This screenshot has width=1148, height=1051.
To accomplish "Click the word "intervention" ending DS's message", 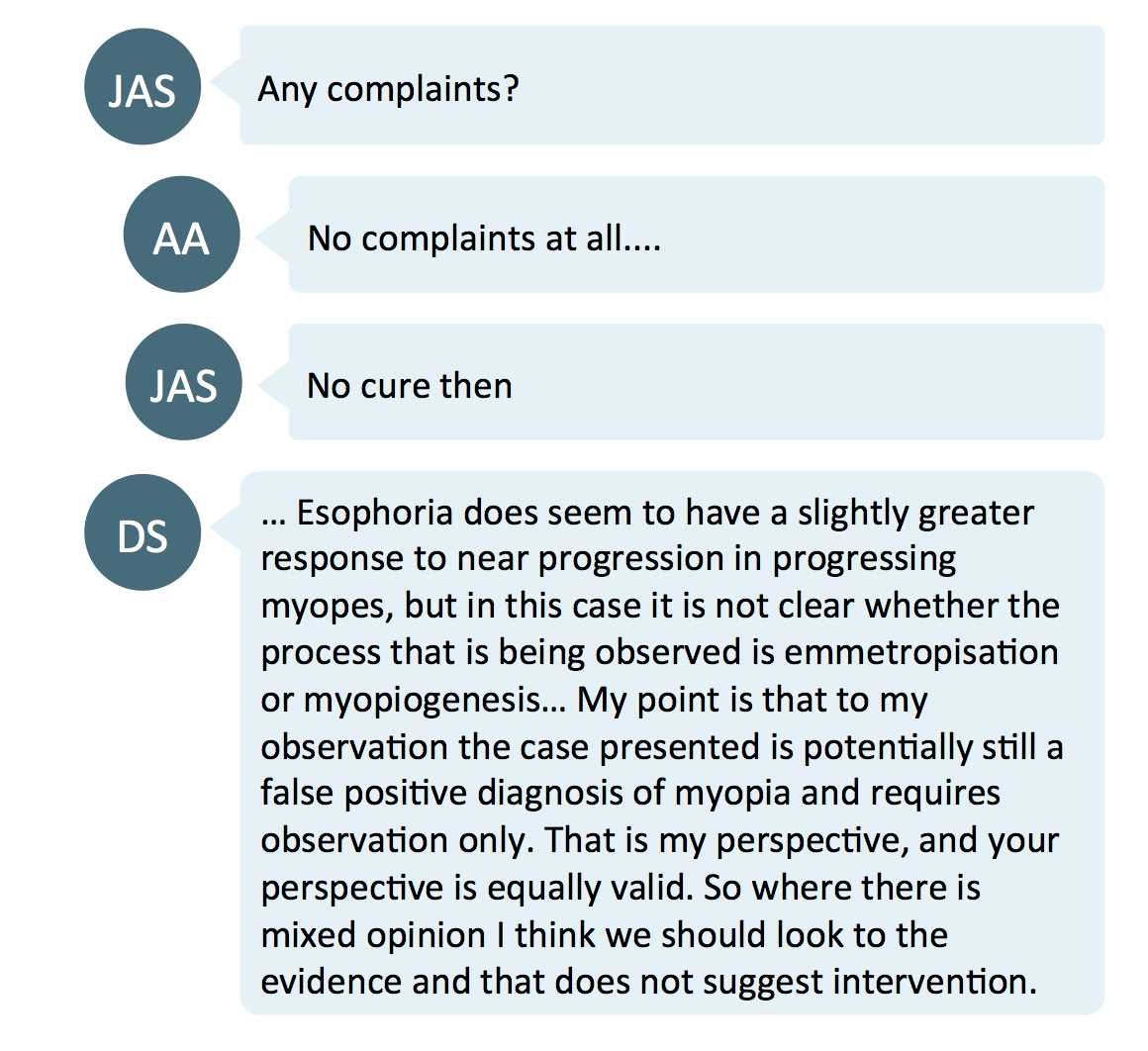I will [x=930, y=982].
